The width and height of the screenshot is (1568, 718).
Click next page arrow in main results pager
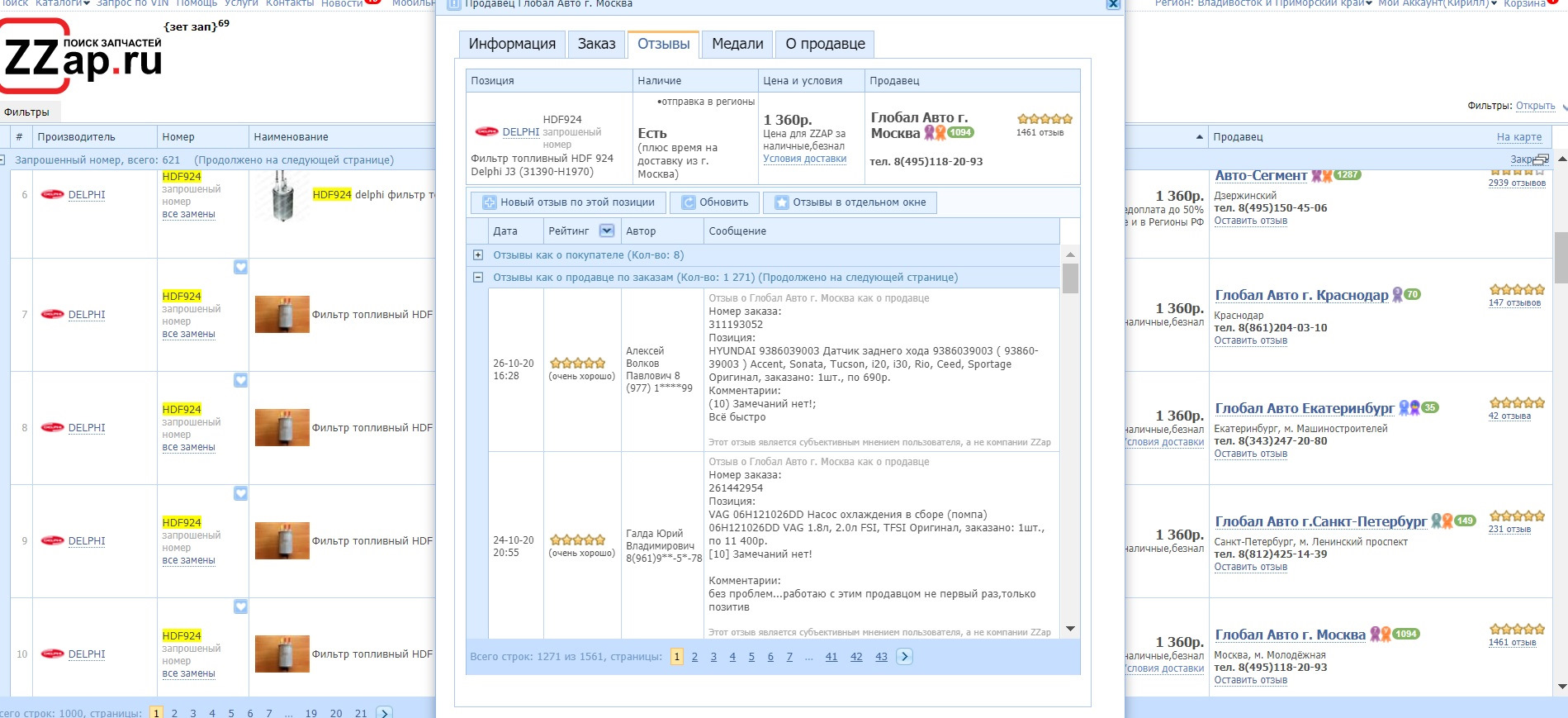384,712
